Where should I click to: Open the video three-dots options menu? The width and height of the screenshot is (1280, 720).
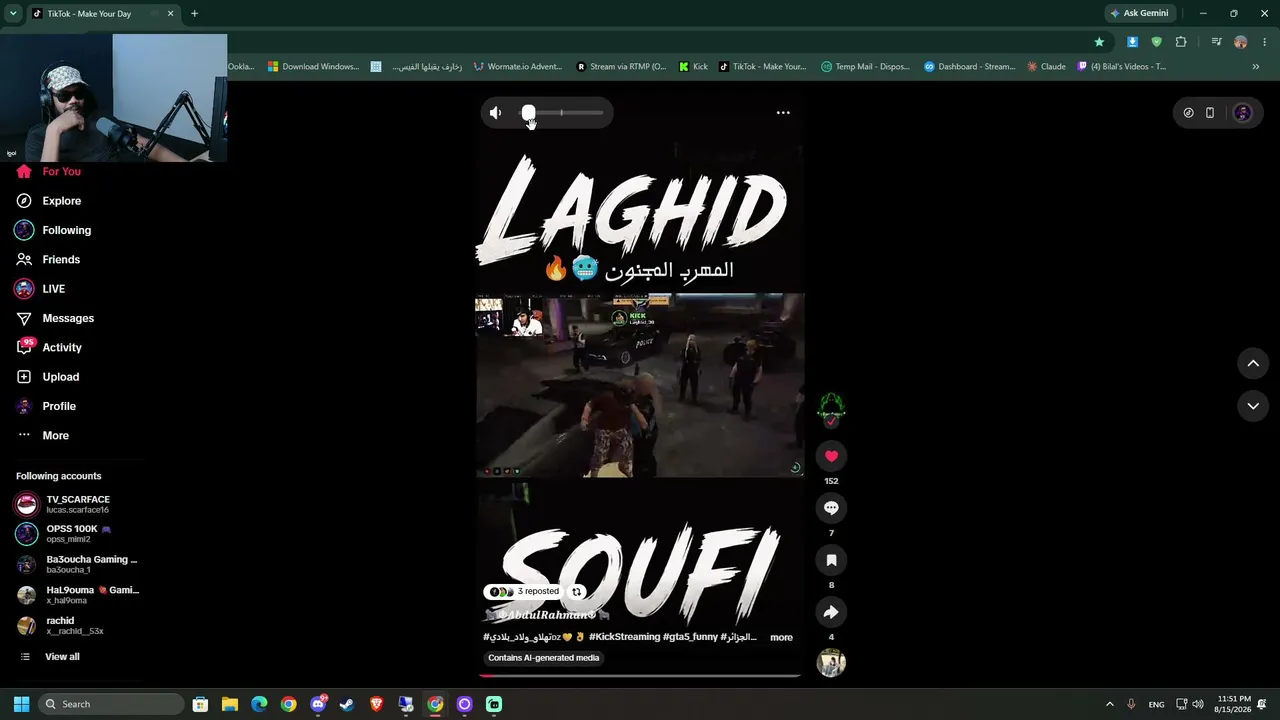point(783,113)
